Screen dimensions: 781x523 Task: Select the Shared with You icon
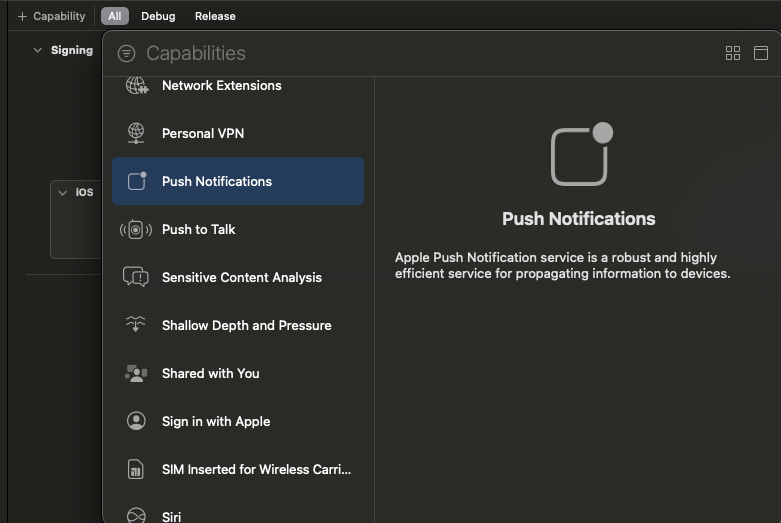click(136, 373)
